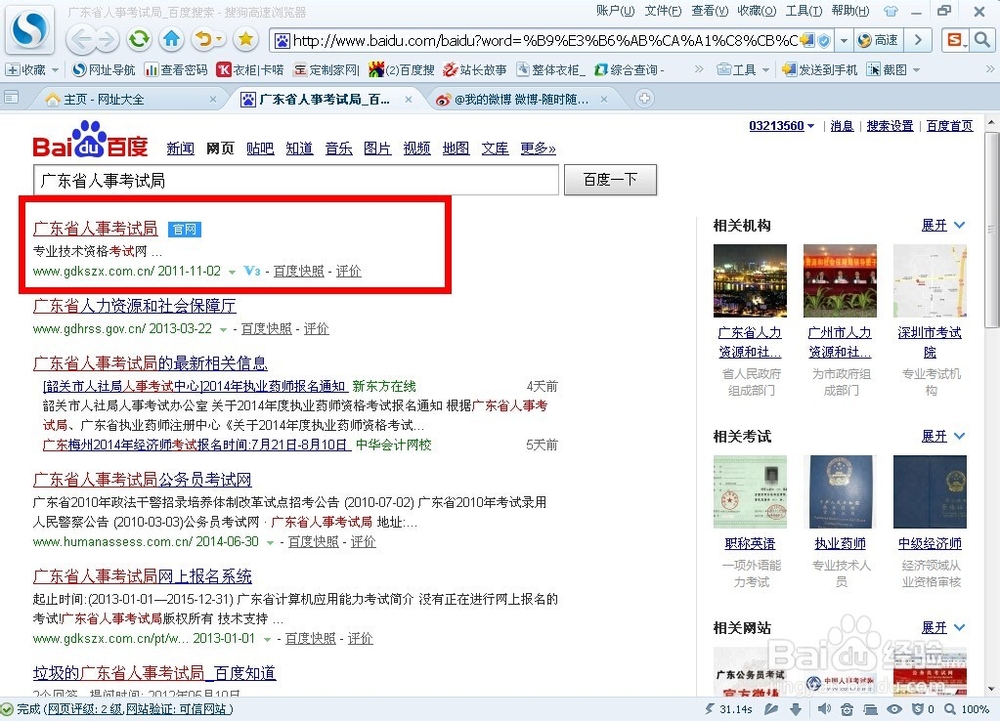Open the 查看密码 bookmark
The height and width of the screenshot is (721, 1000).
tap(176, 69)
